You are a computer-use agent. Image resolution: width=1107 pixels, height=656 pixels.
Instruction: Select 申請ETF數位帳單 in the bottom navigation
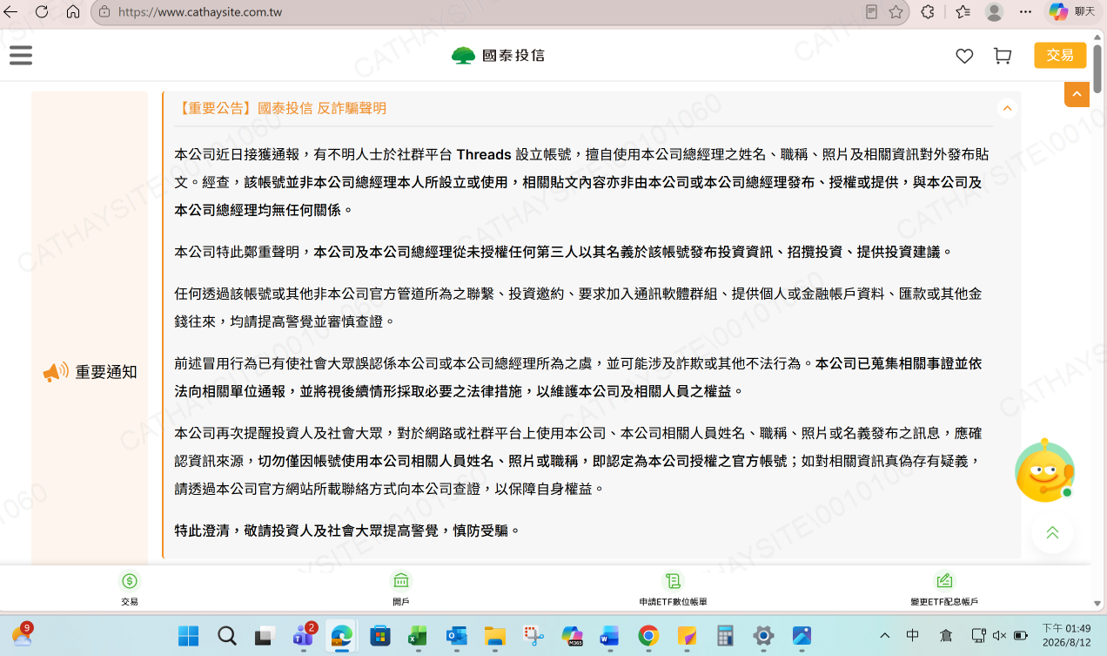coord(673,589)
